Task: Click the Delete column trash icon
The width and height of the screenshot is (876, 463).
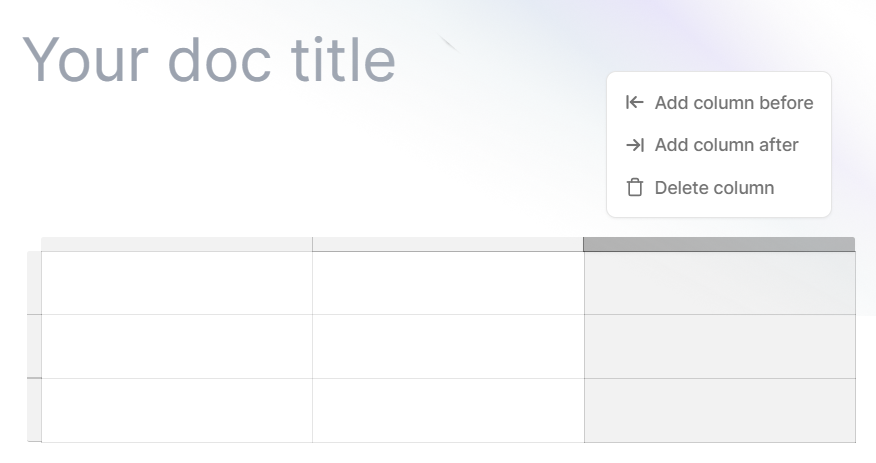Action: tap(634, 188)
